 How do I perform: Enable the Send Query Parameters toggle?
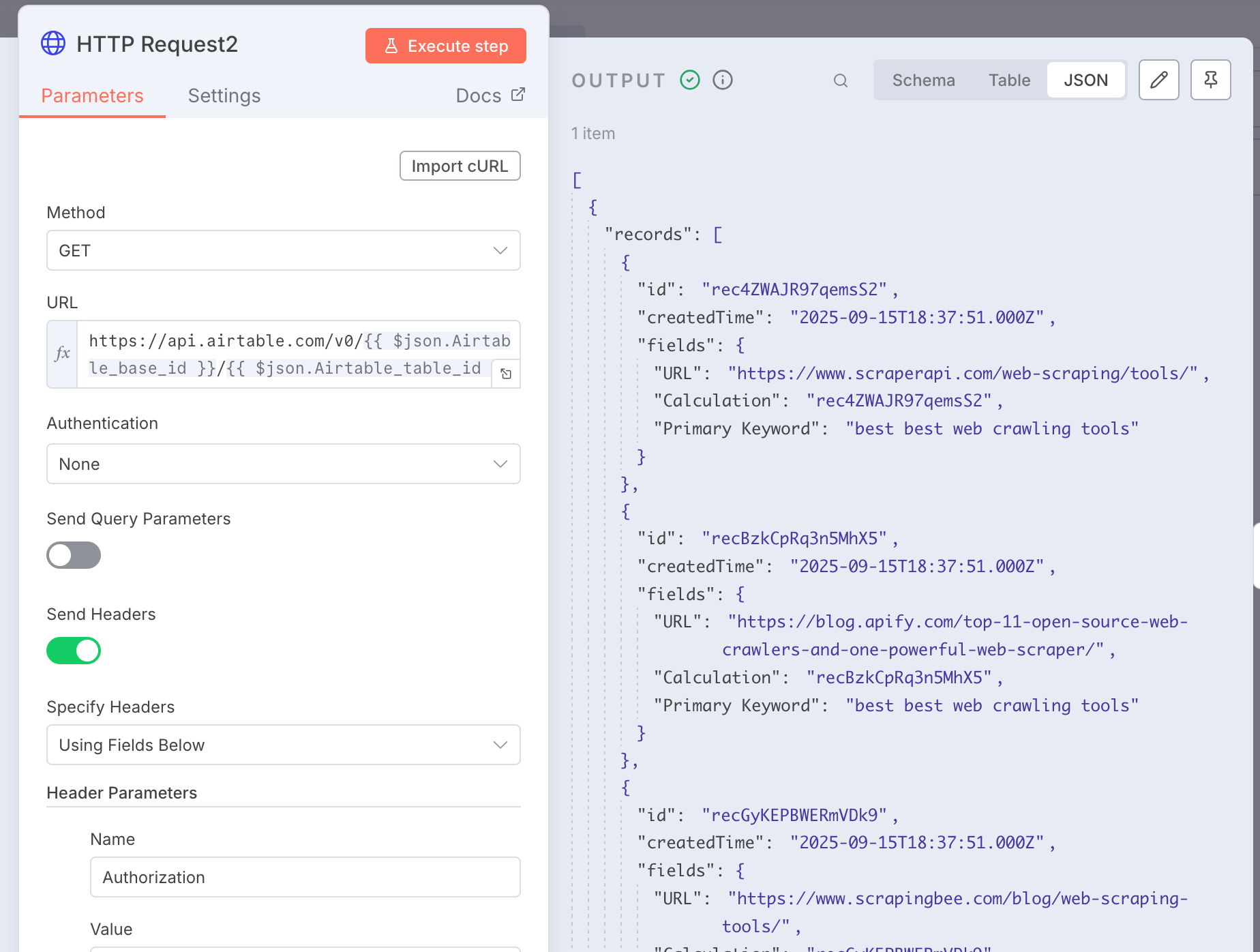(x=74, y=555)
